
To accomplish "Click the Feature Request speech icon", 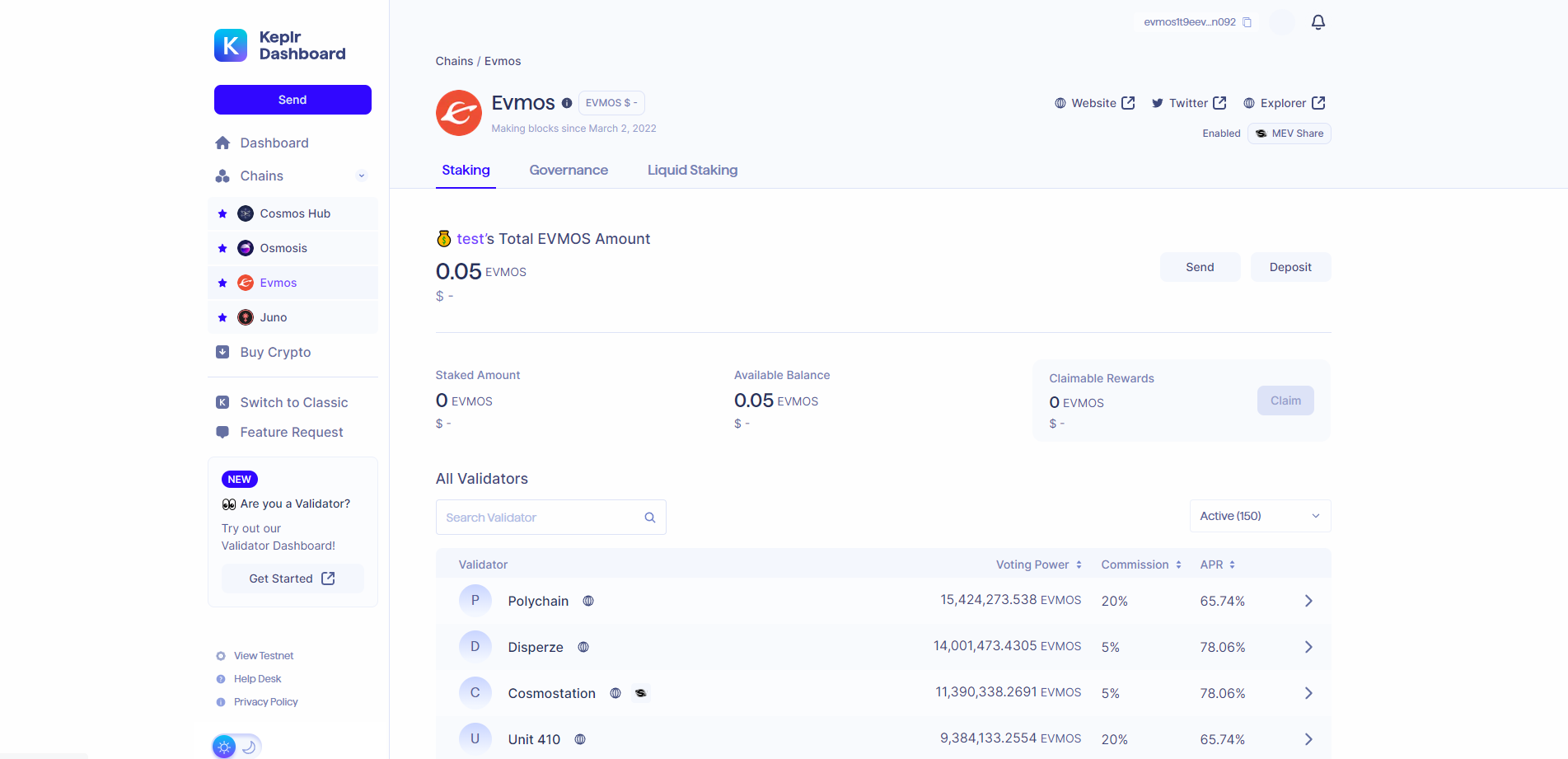I will 222,432.
